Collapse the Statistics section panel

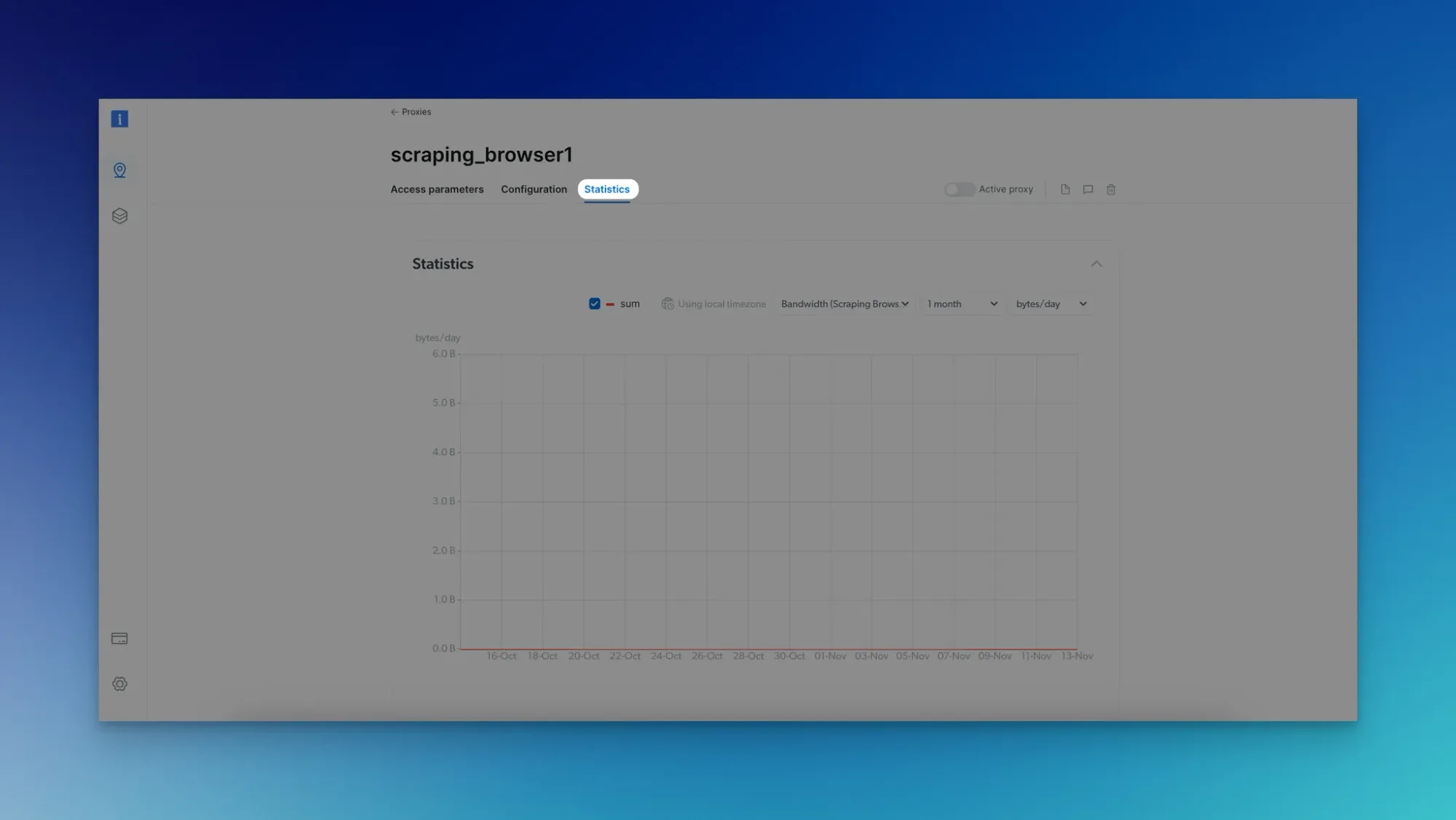coord(1096,263)
